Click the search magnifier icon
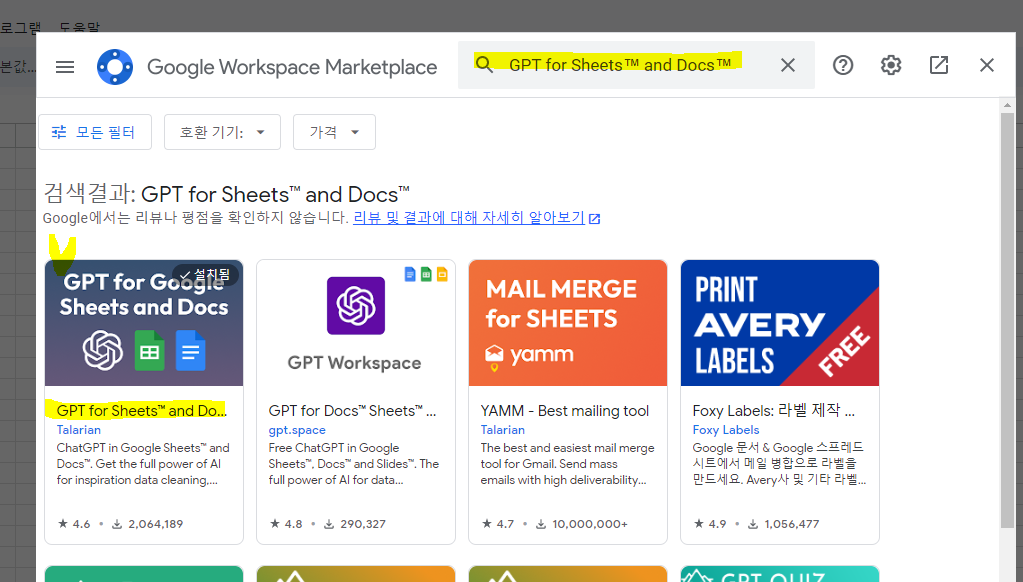Image resolution: width=1023 pixels, height=582 pixels. coord(484,65)
